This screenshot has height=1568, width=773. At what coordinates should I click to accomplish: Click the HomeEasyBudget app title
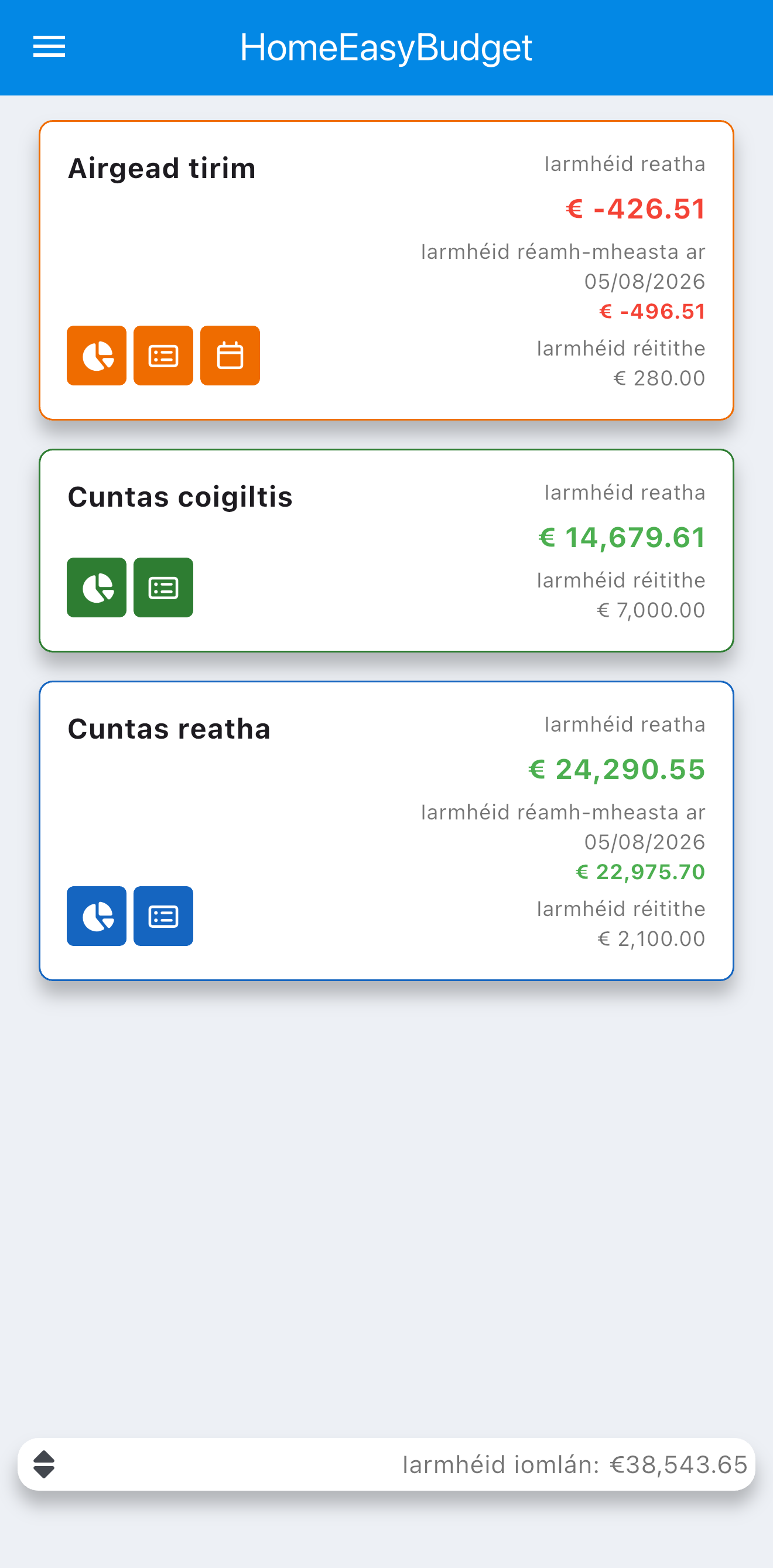(386, 47)
